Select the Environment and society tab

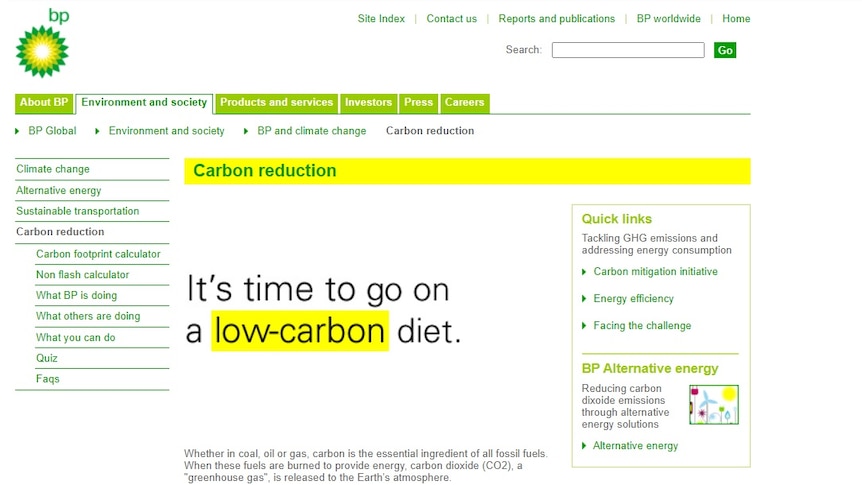(x=144, y=103)
